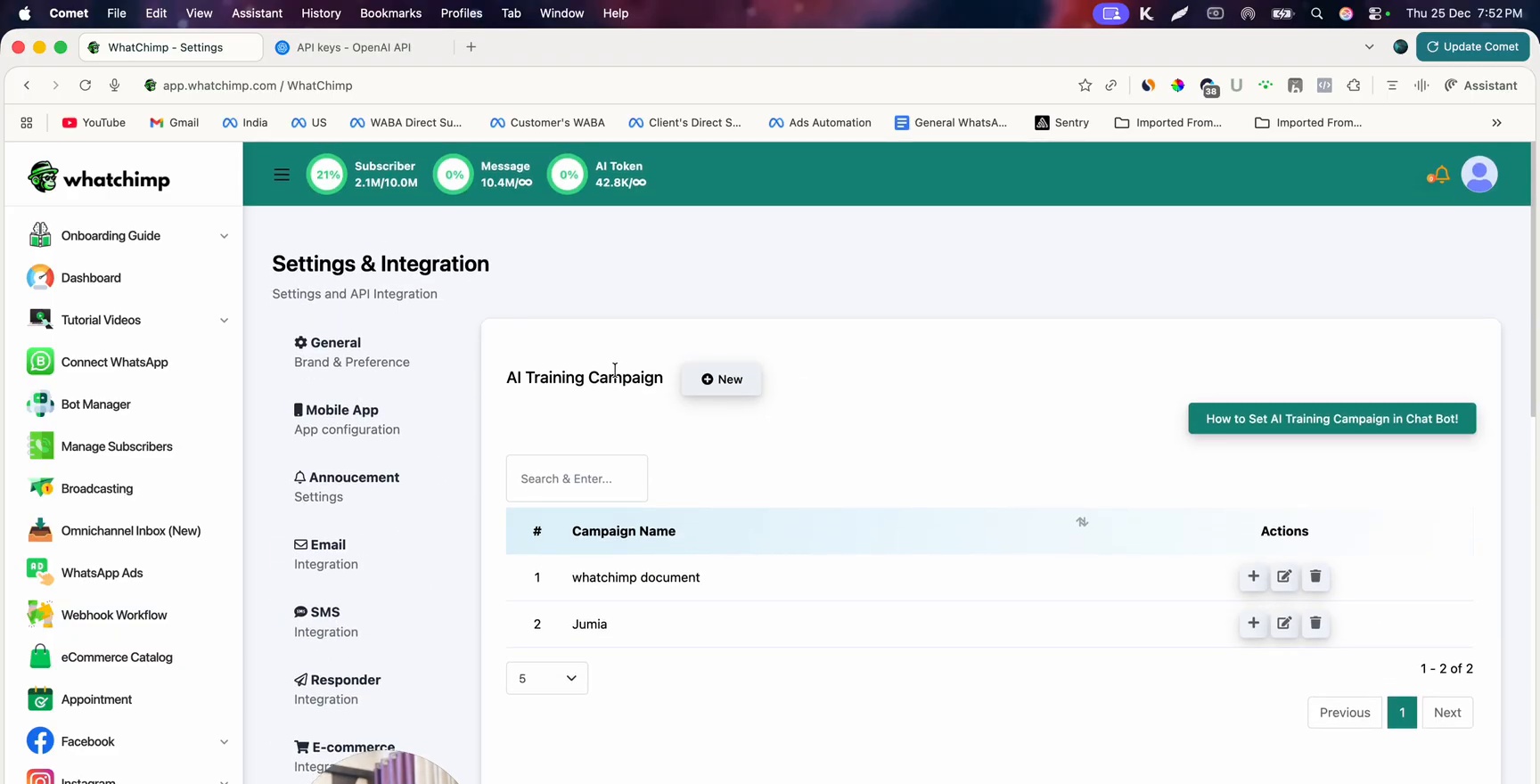Open macOS Spotlight search
The height and width of the screenshot is (784, 1540).
coord(1316,13)
